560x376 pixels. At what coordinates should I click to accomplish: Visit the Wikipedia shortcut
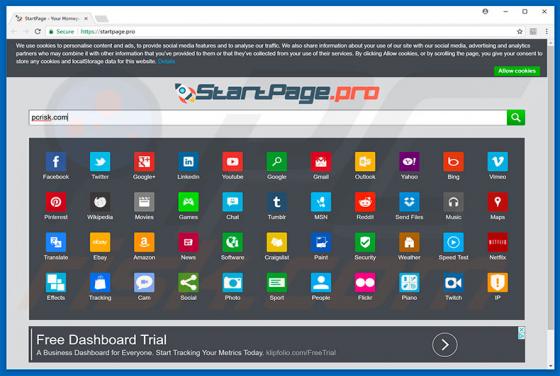(x=100, y=202)
